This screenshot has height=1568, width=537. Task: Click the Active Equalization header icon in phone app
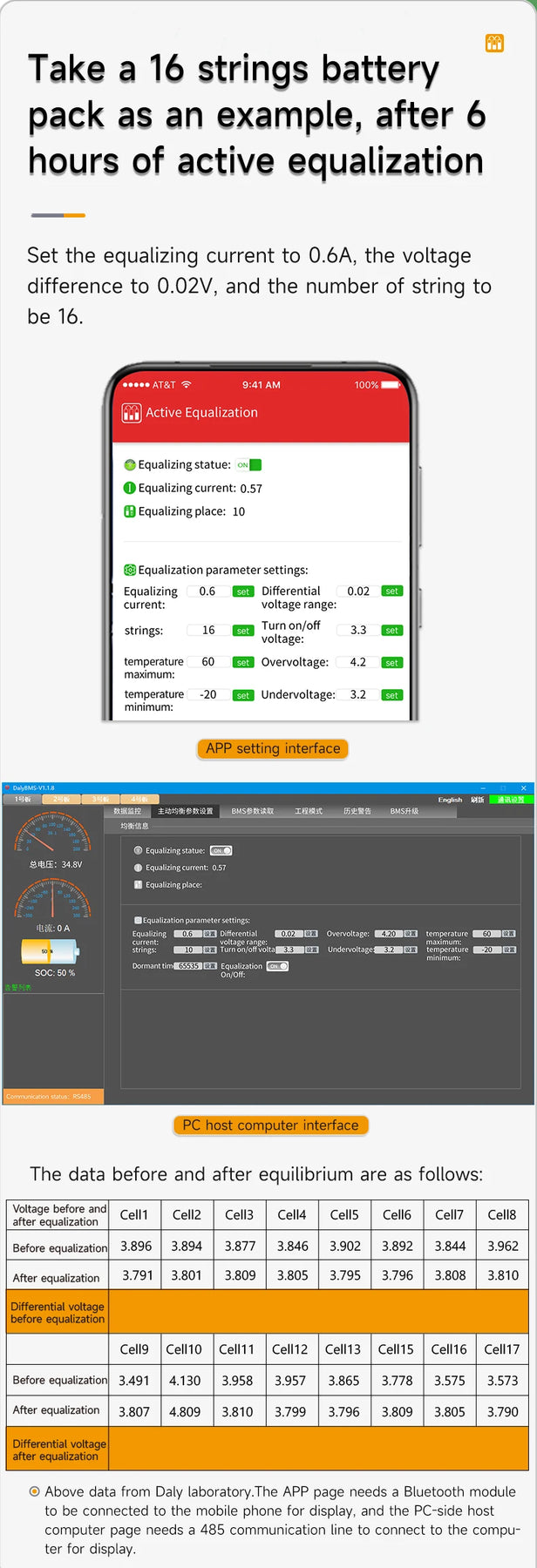point(132,413)
